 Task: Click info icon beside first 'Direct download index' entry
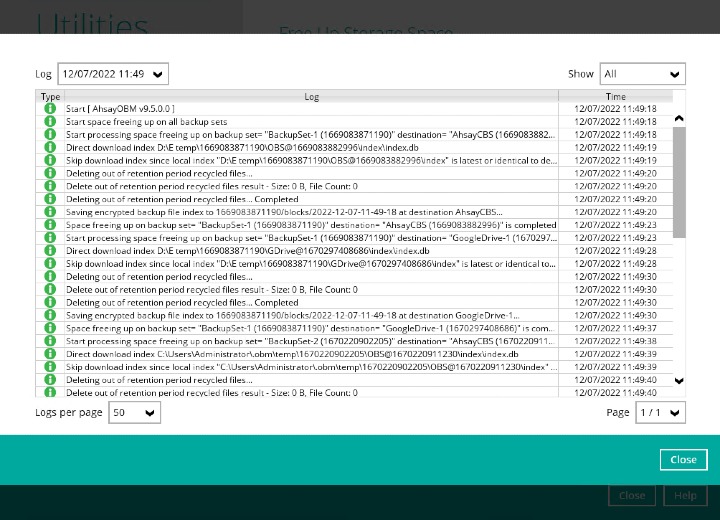pos(50,147)
